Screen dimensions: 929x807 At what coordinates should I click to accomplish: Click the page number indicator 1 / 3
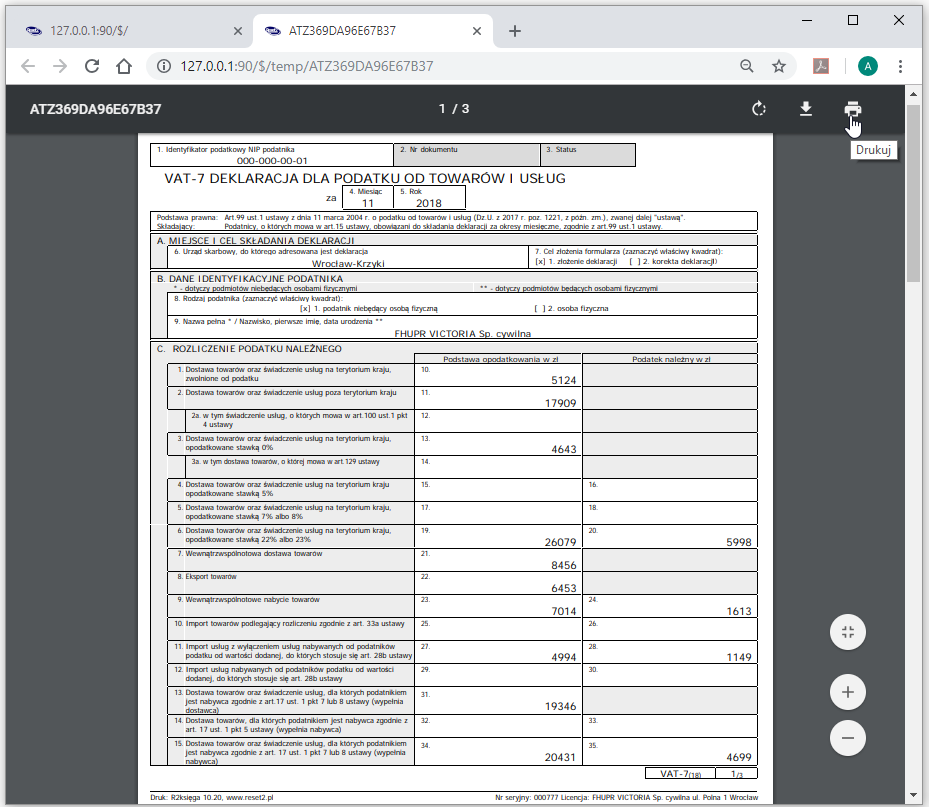coord(454,109)
